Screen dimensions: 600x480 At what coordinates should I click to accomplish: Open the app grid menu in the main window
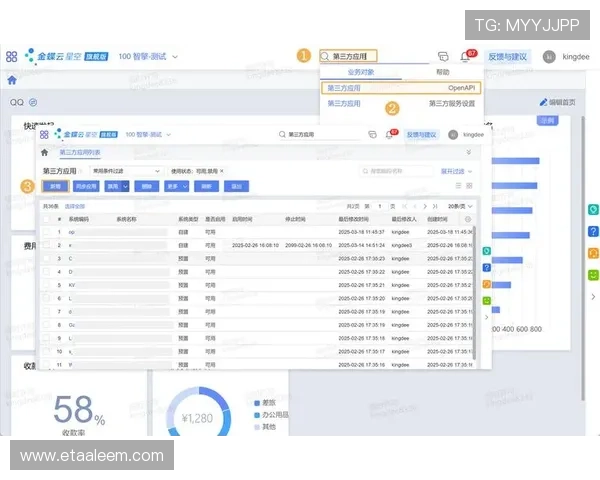pyautogui.click(x=11, y=57)
